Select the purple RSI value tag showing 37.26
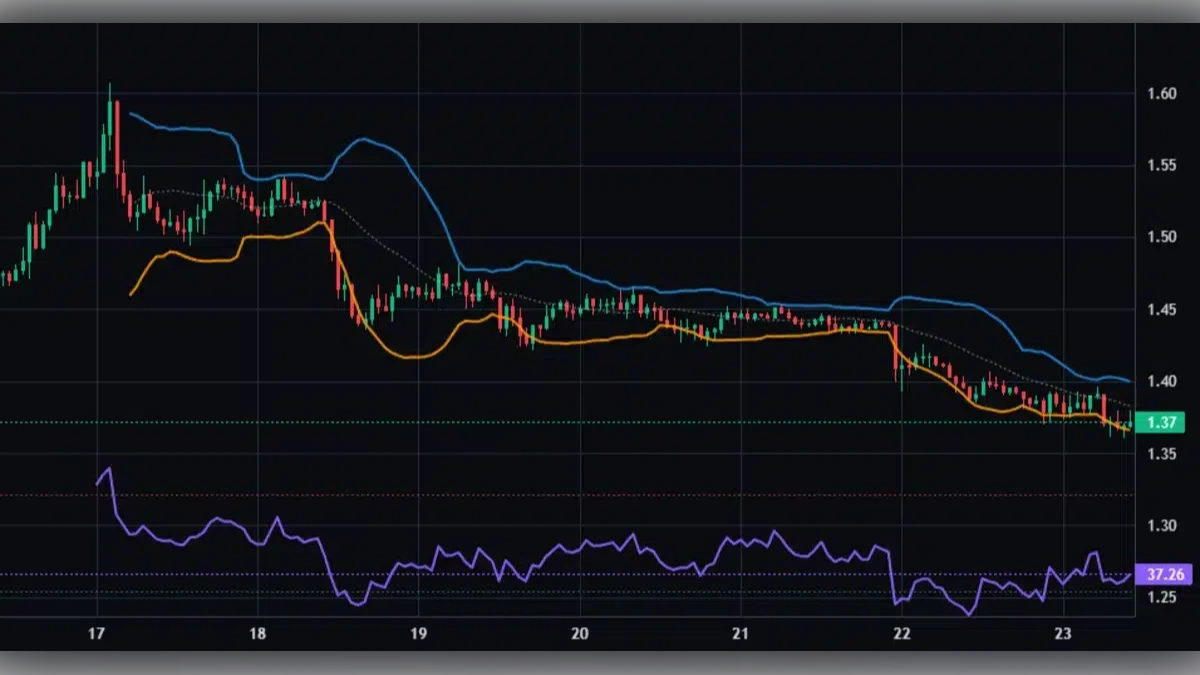This screenshot has width=1200, height=675. [1166, 574]
